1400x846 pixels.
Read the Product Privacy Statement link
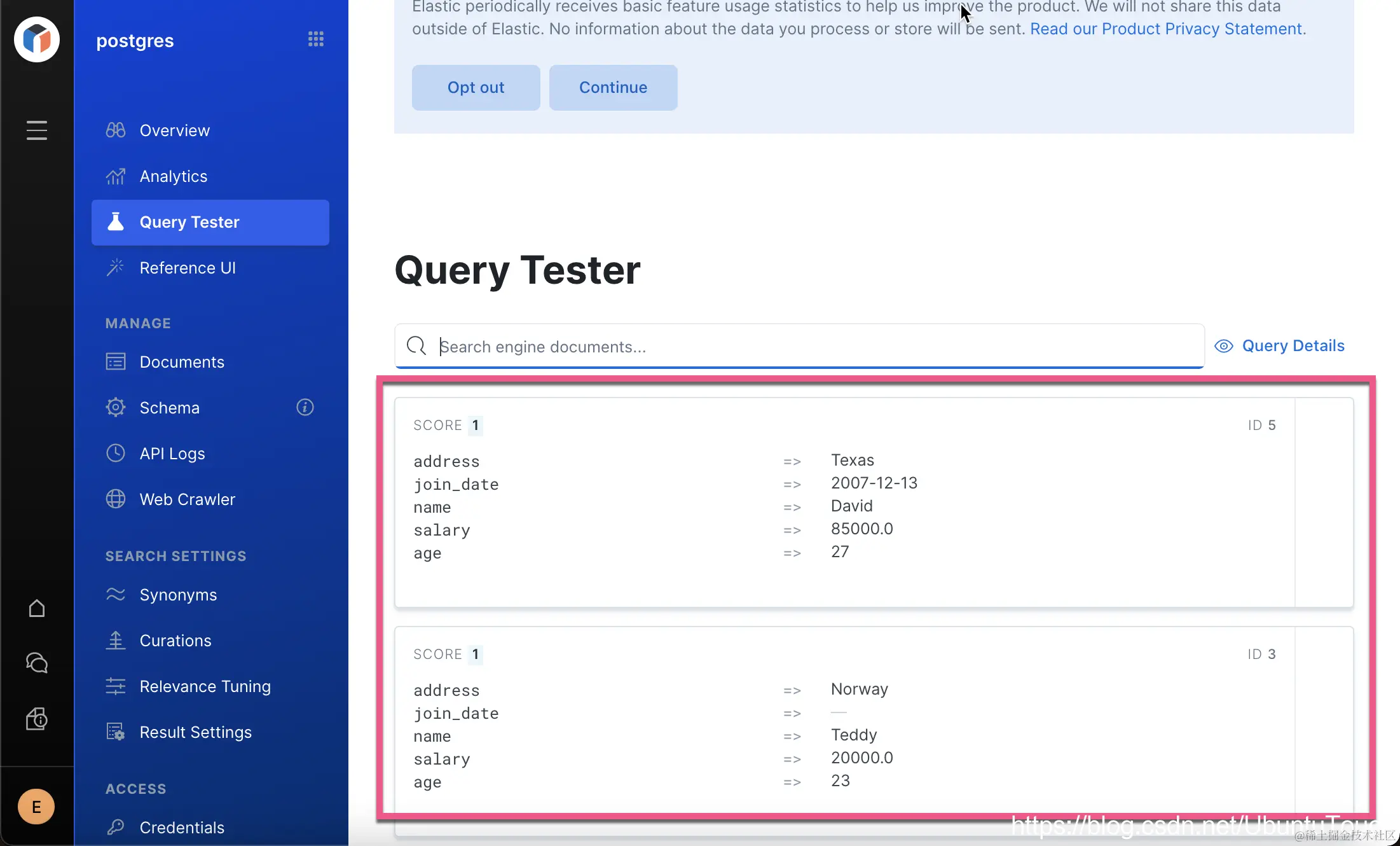(1166, 29)
